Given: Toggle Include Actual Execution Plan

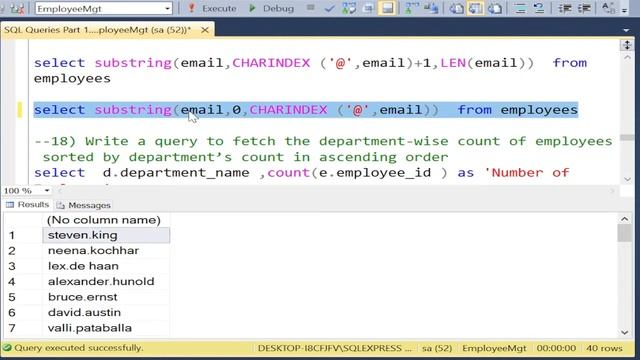Looking at the screenshot, I should 412,8.
